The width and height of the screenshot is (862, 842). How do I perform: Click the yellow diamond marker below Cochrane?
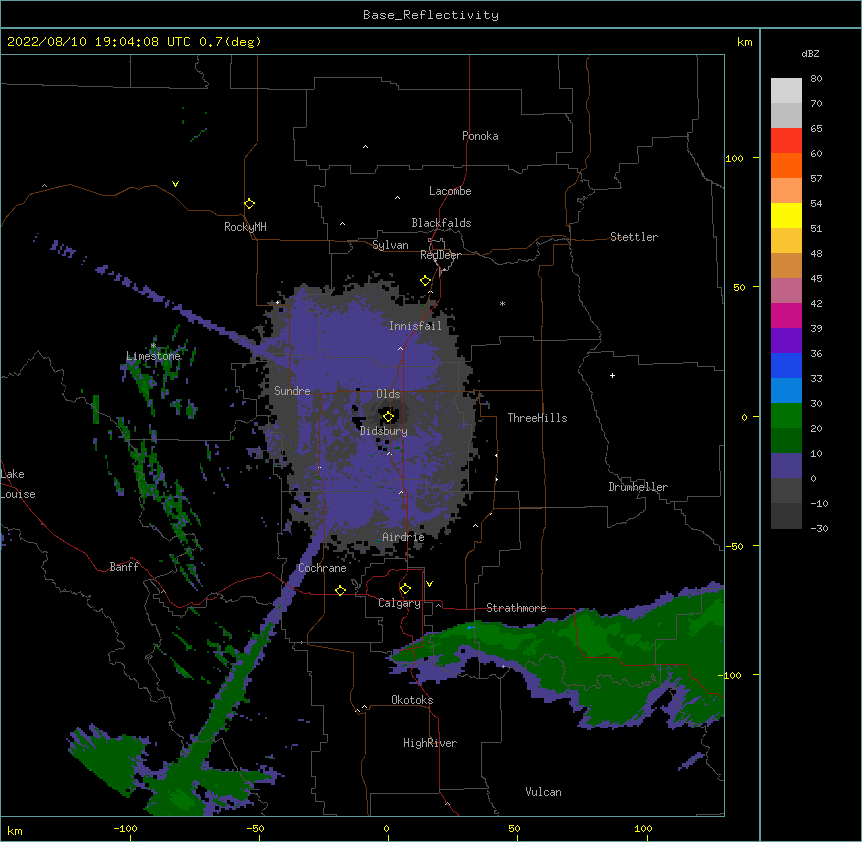[340, 590]
